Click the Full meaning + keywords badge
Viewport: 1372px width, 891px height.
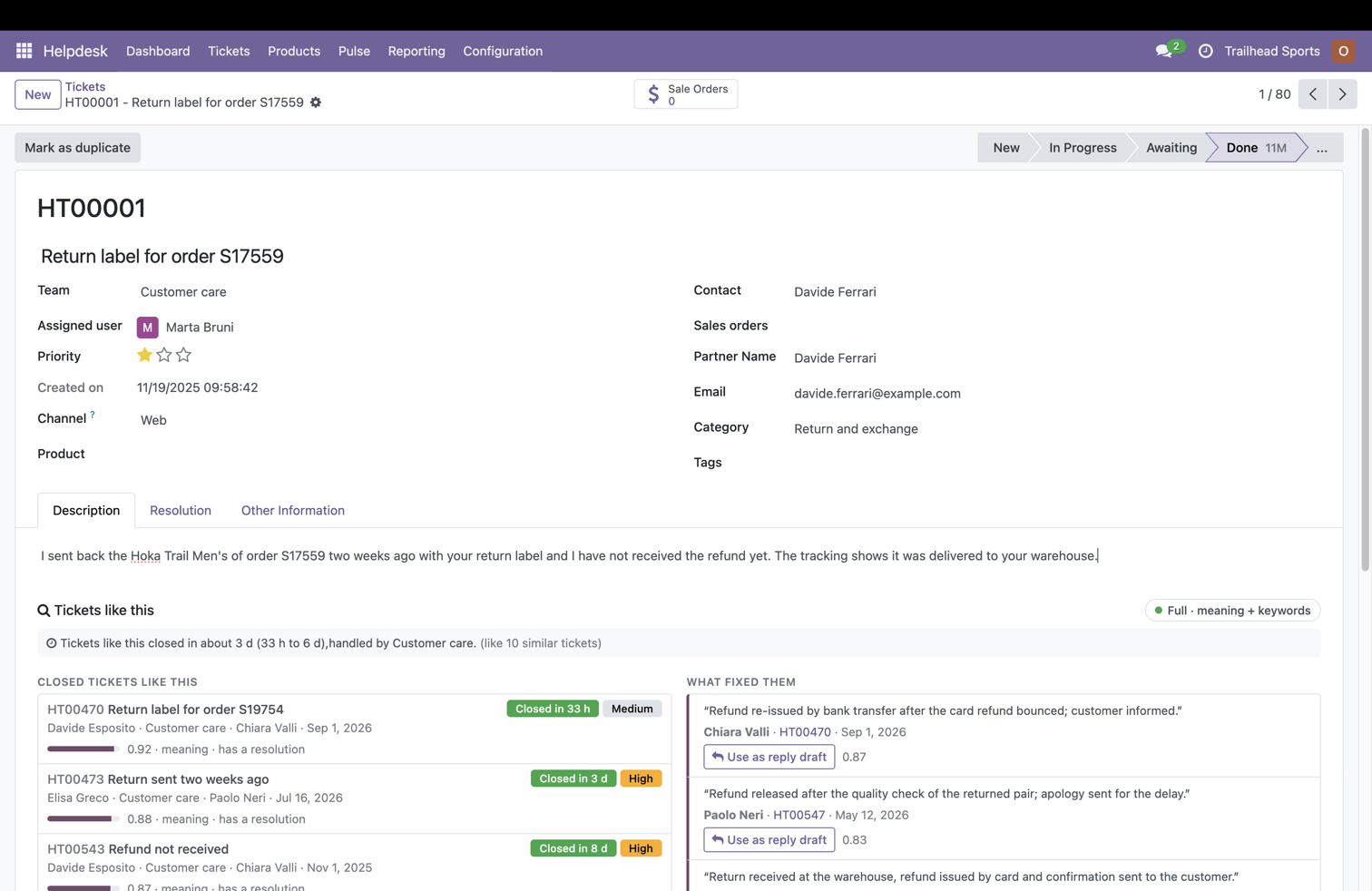coord(1232,611)
